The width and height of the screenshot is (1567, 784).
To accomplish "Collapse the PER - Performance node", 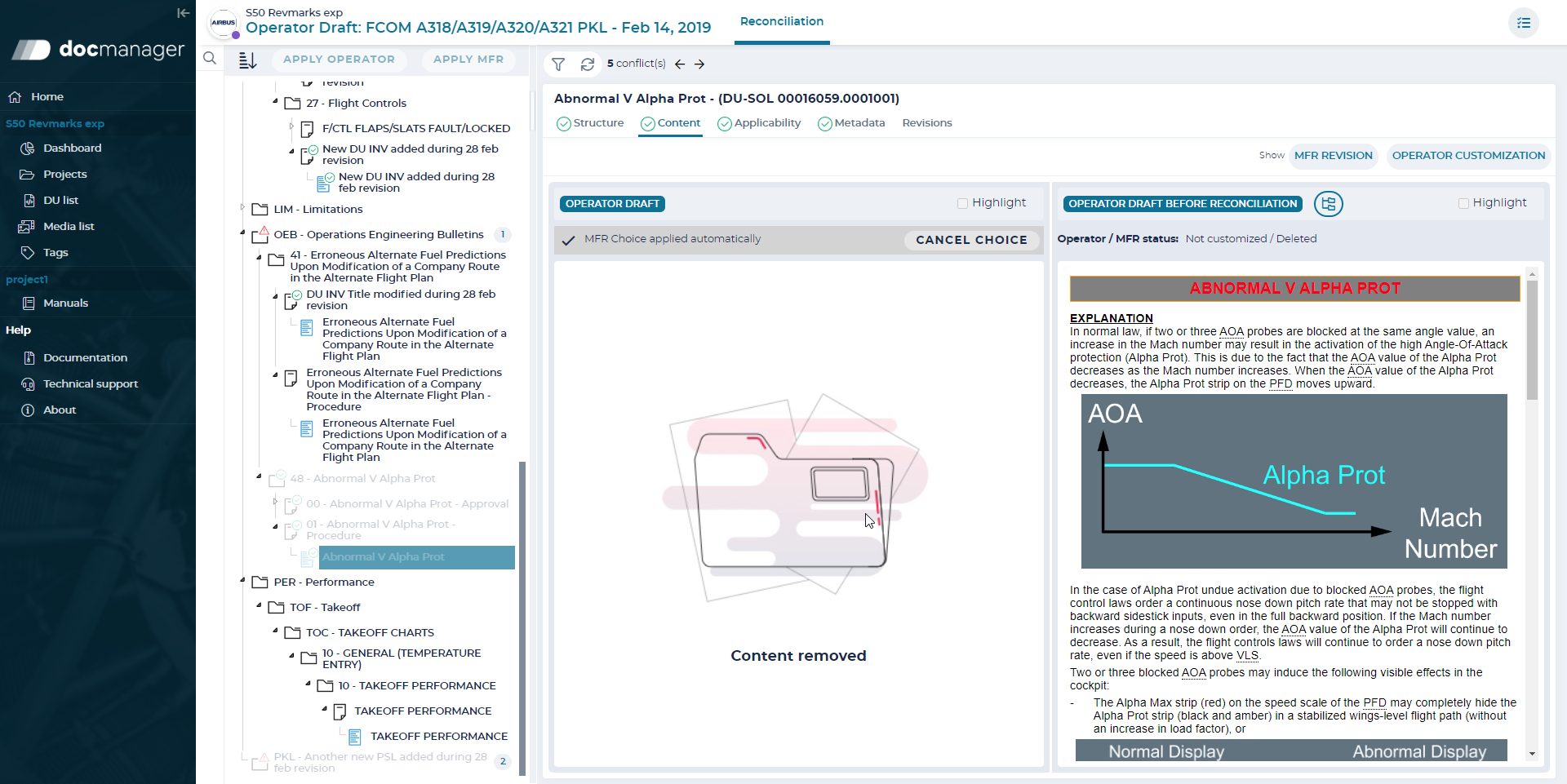I will coord(242,581).
